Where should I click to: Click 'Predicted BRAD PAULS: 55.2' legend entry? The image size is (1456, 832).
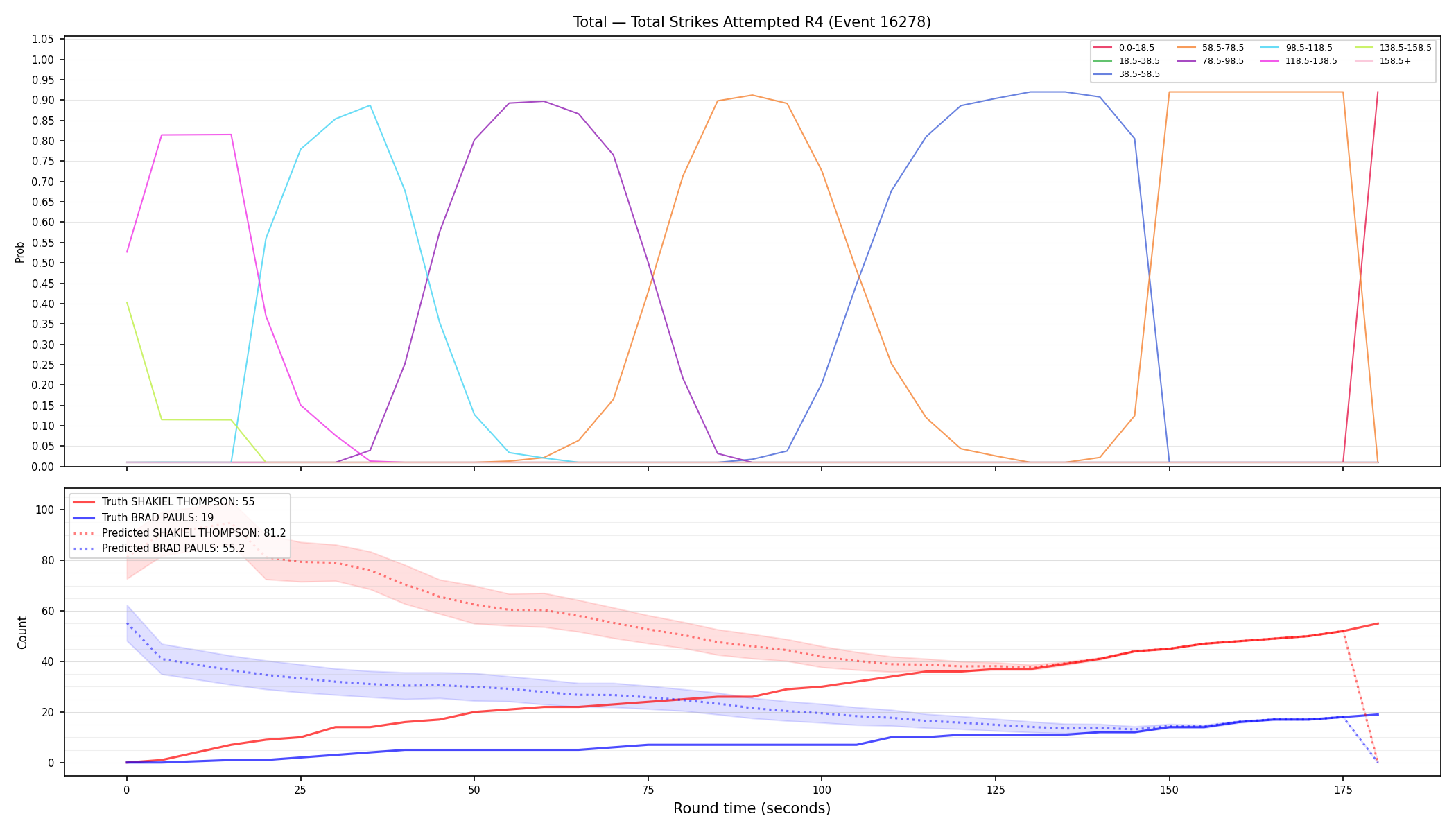pos(159,548)
